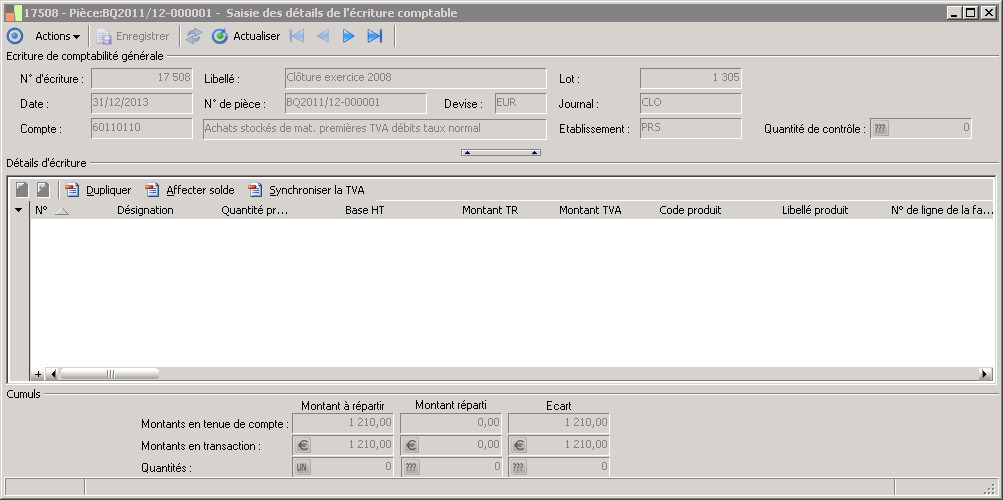Click the Actualiser refresh button
This screenshot has height=500, width=1003.
[x=246, y=36]
